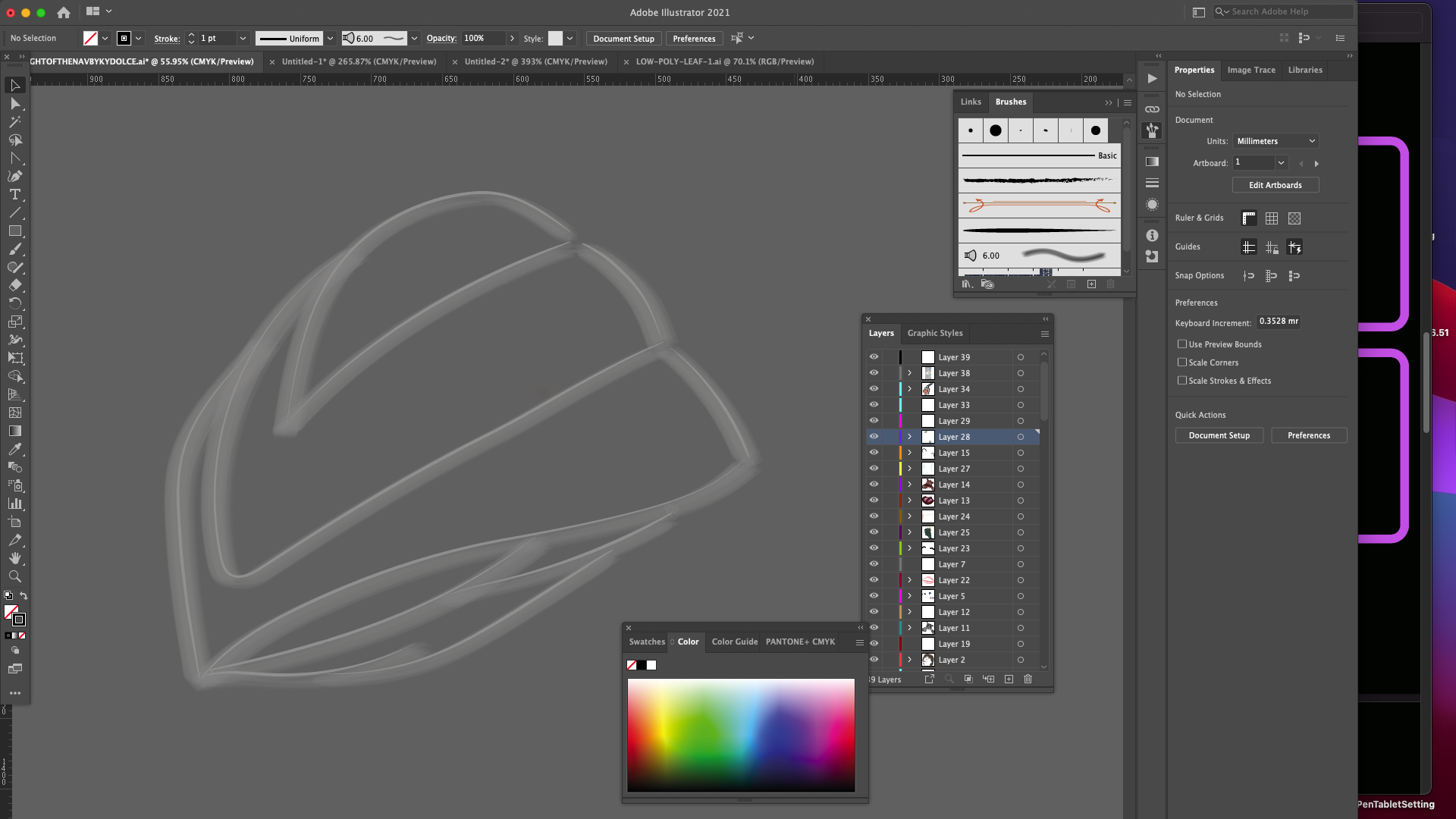This screenshot has height=819, width=1456.
Task: Click Delete Selection trash icon in Layers panel
Action: point(1028,679)
